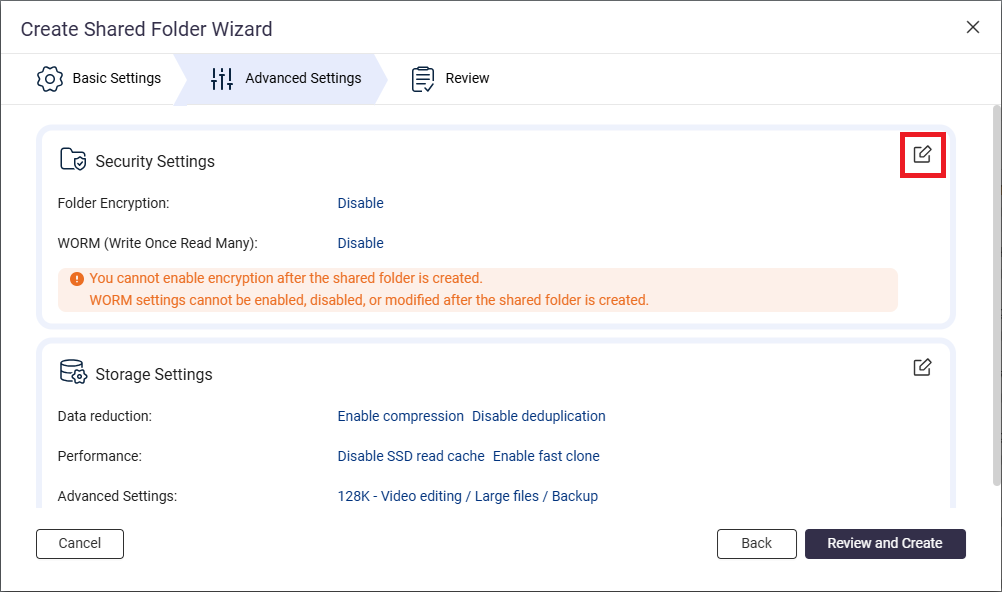1002x592 pixels.
Task: Close the Create Shared Folder Wizard
Action: point(972,27)
